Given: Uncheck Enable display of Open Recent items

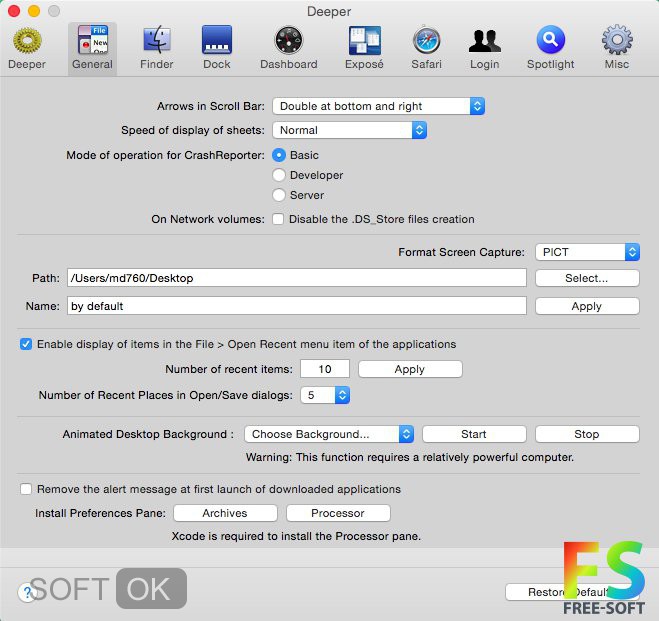Looking at the screenshot, I should pos(26,344).
